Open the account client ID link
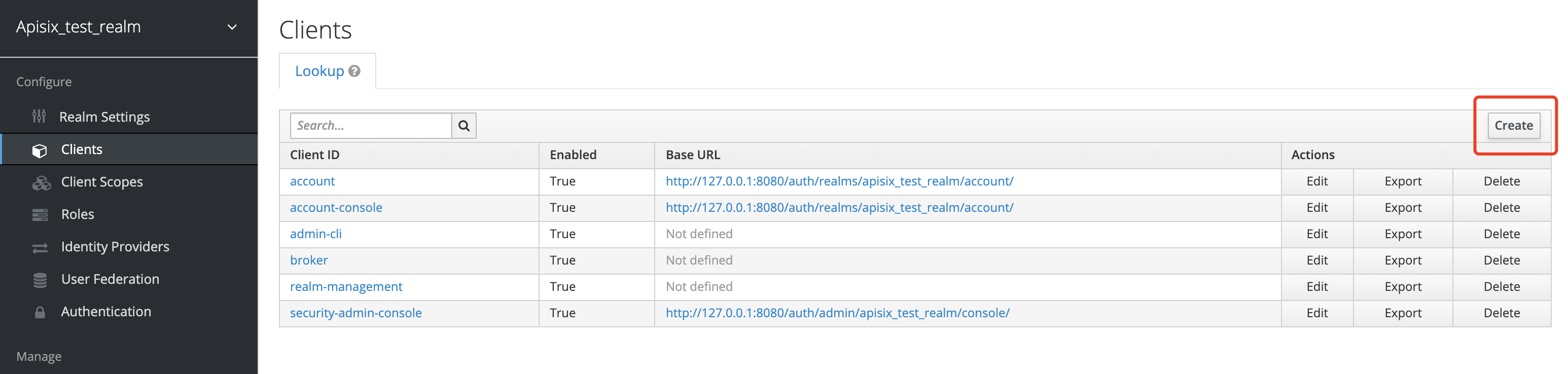The image size is (1568, 374). [x=312, y=181]
